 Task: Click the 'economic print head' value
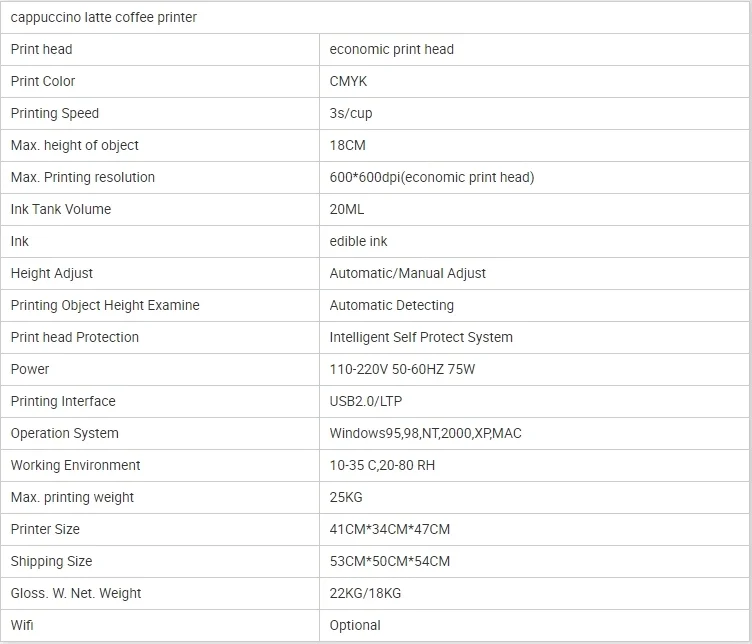pyautogui.click(x=392, y=49)
